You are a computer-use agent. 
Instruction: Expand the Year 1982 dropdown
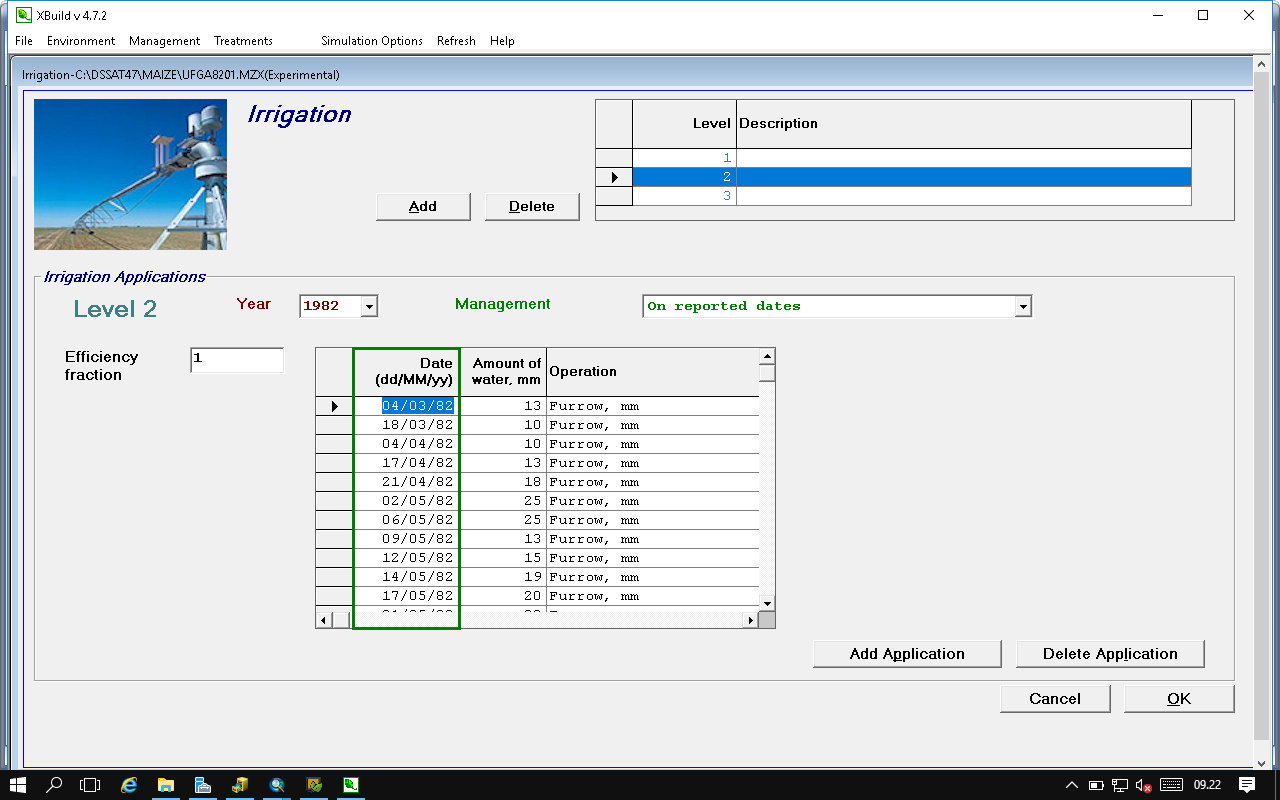tap(369, 306)
